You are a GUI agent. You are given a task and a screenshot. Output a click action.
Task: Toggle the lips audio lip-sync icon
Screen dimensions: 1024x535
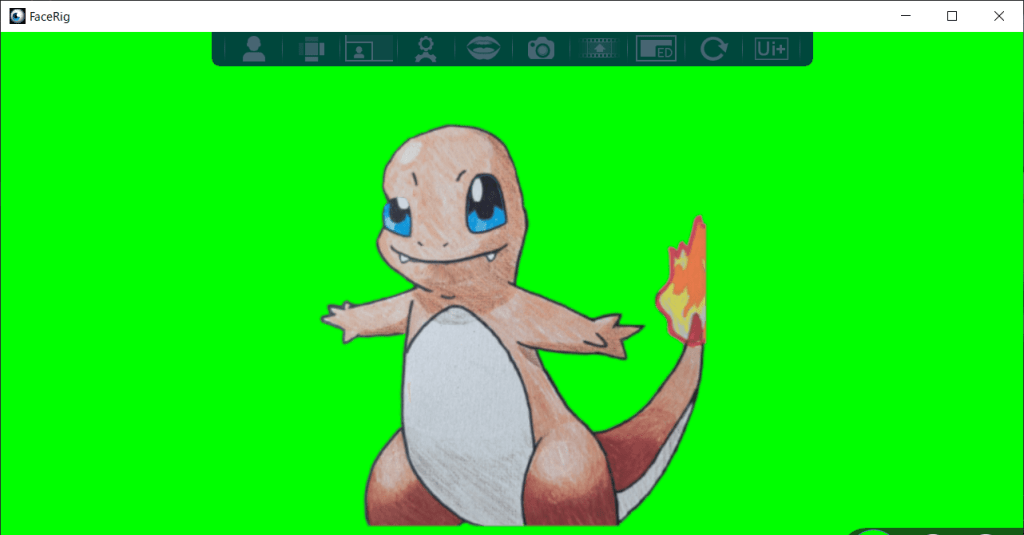pos(484,49)
